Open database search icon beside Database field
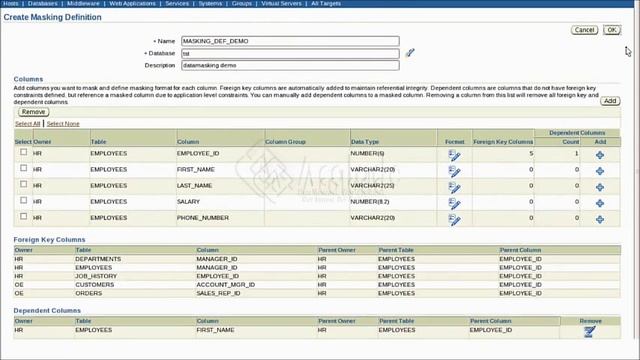This screenshot has height=360, width=640. 410,53
